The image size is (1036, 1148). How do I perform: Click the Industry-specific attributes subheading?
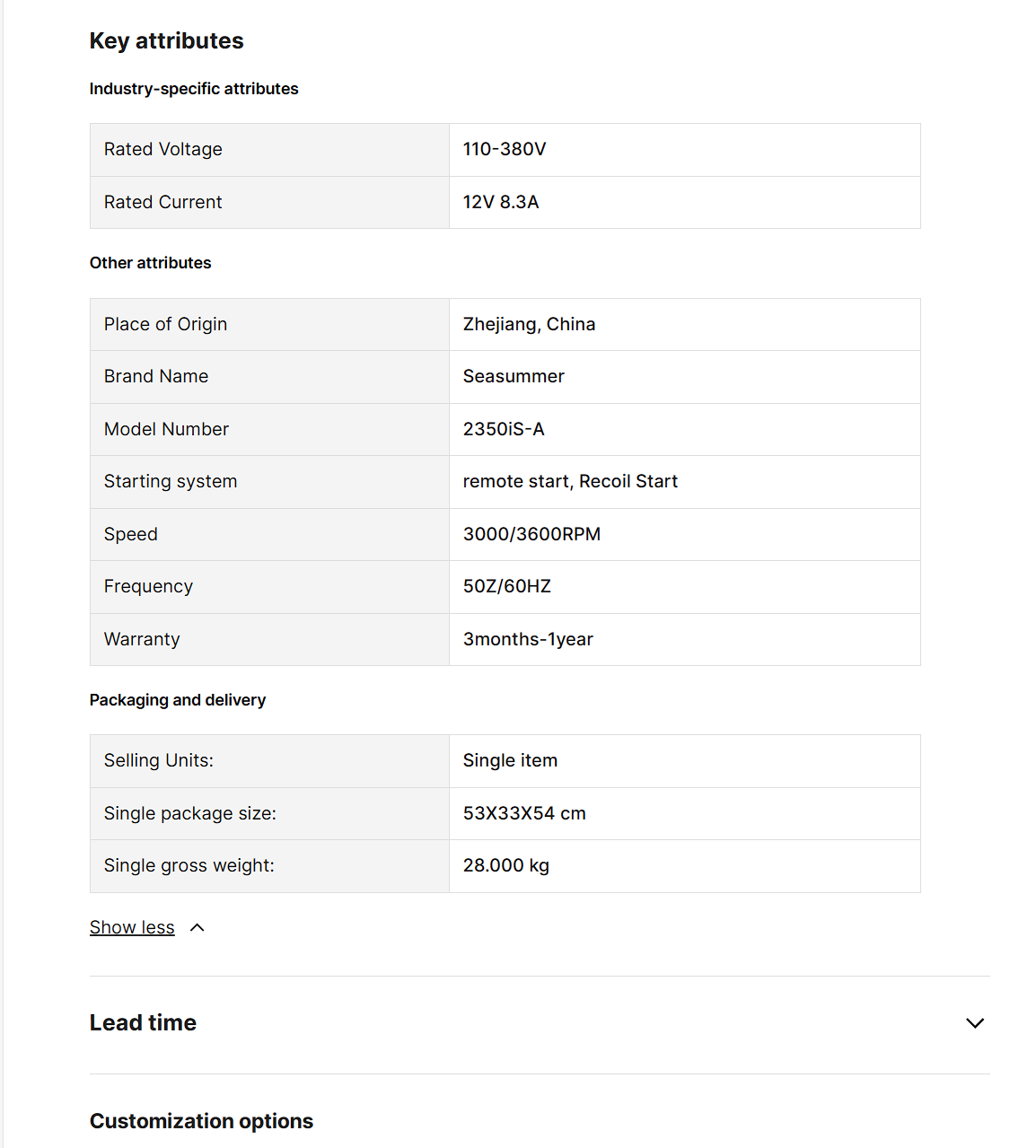(194, 89)
